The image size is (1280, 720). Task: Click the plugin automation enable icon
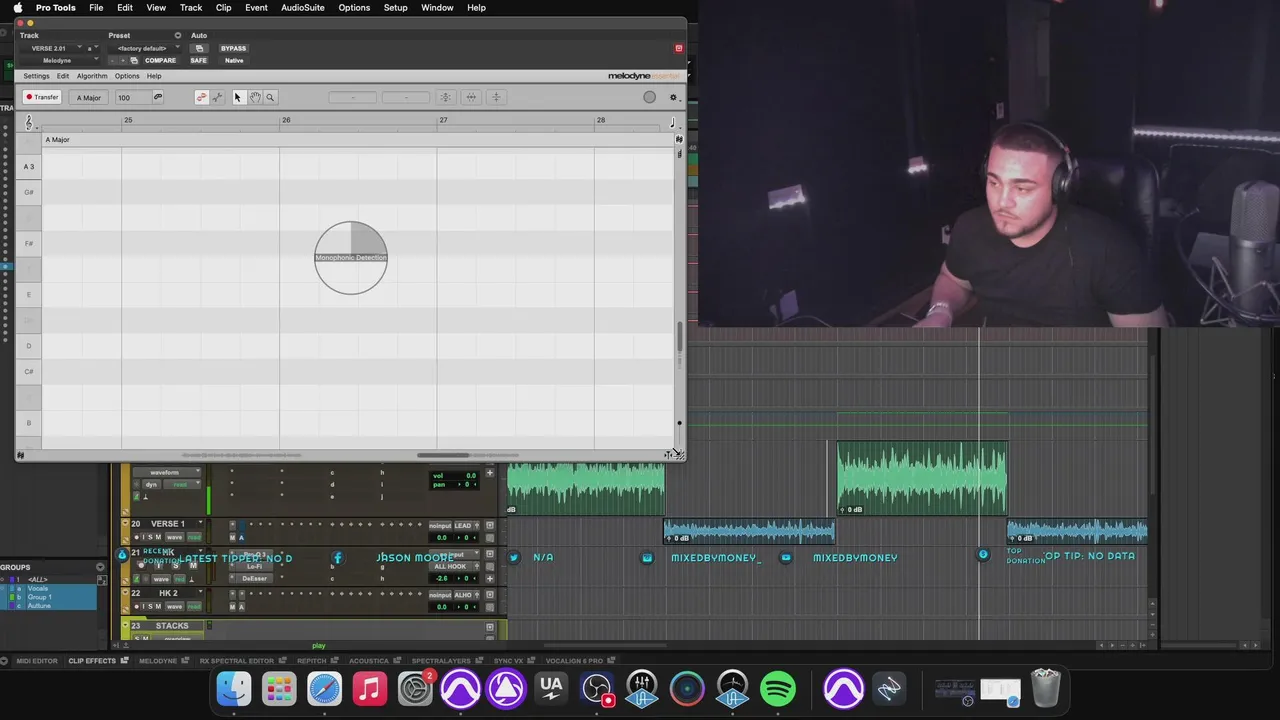click(x=199, y=48)
